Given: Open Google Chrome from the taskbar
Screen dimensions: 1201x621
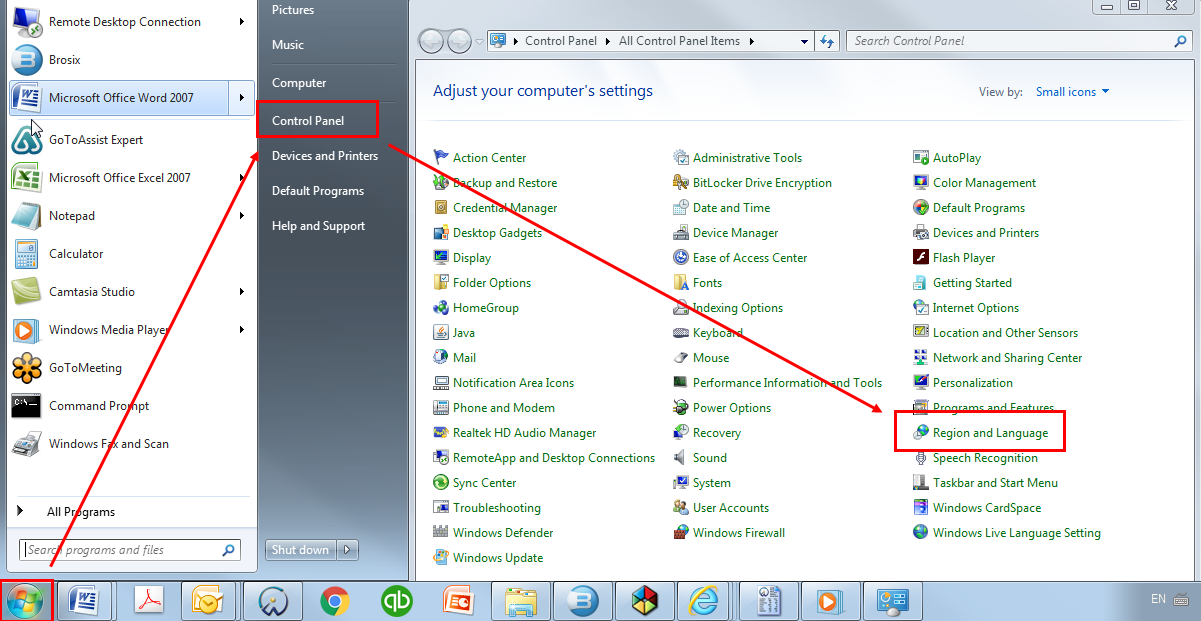Looking at the screenshot, I should pyautogui.click(x=335, y=601).
